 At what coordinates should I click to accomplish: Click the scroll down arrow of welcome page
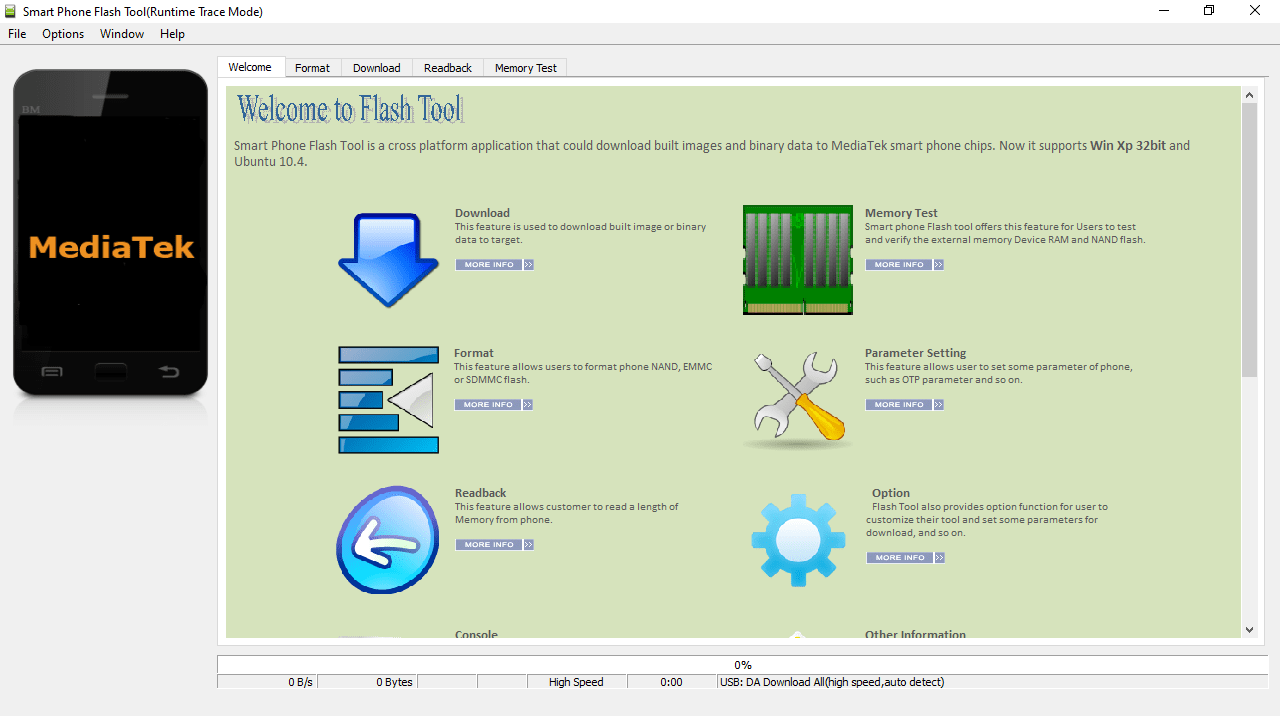[1249, 630]
